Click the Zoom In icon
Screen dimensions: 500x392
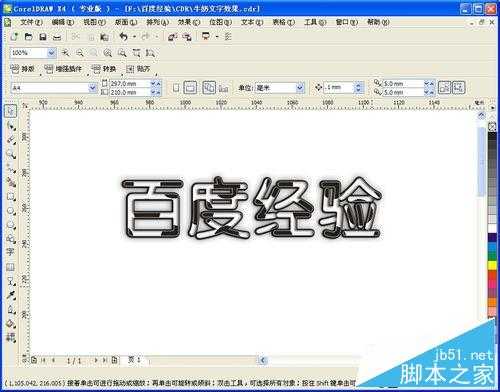[x=66, y=53]
